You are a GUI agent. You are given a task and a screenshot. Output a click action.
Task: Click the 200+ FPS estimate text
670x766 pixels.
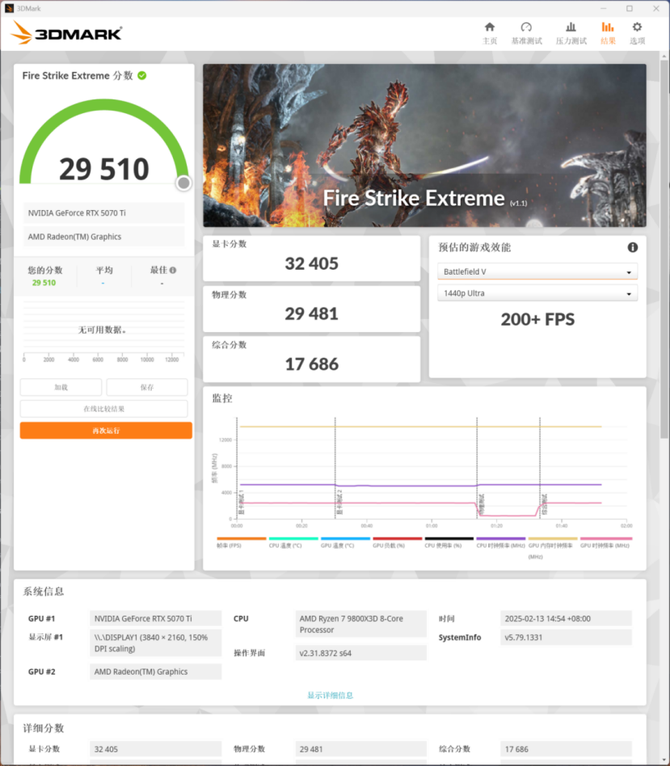538,319
